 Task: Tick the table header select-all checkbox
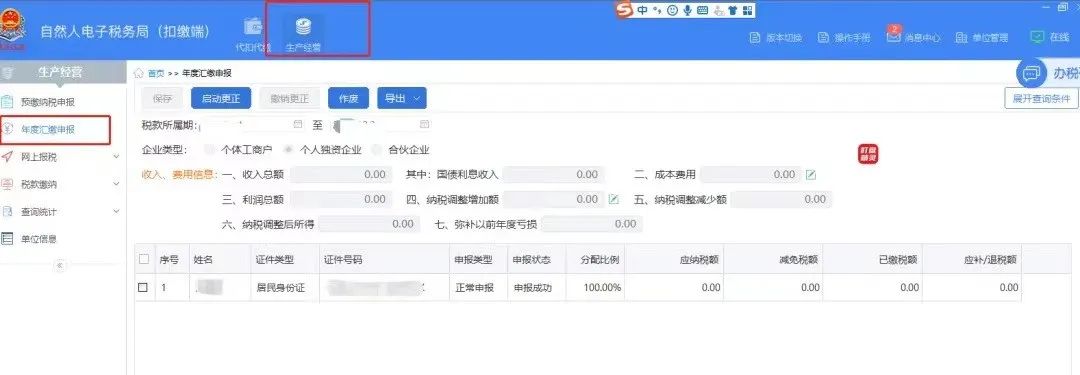[x=143, y=260]
